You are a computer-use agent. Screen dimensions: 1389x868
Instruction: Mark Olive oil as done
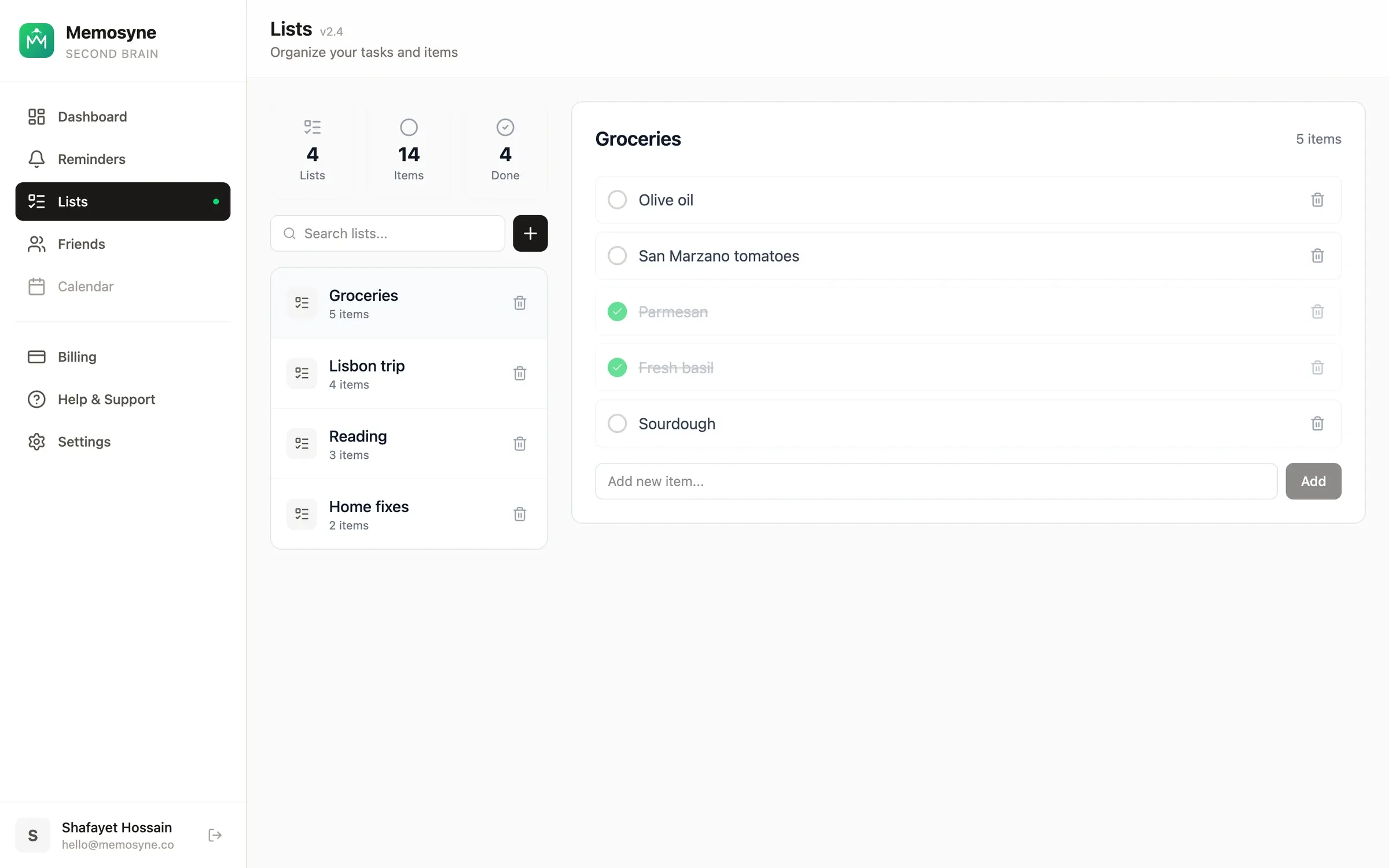pyautogui.click(x=617, y=200)
